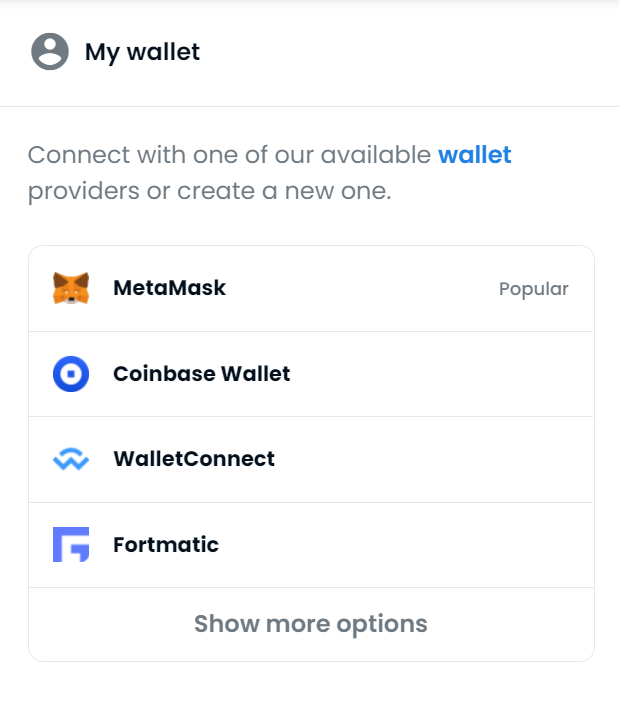
Task: Click the "providers or create a new one" text
Action: point(209,191)
